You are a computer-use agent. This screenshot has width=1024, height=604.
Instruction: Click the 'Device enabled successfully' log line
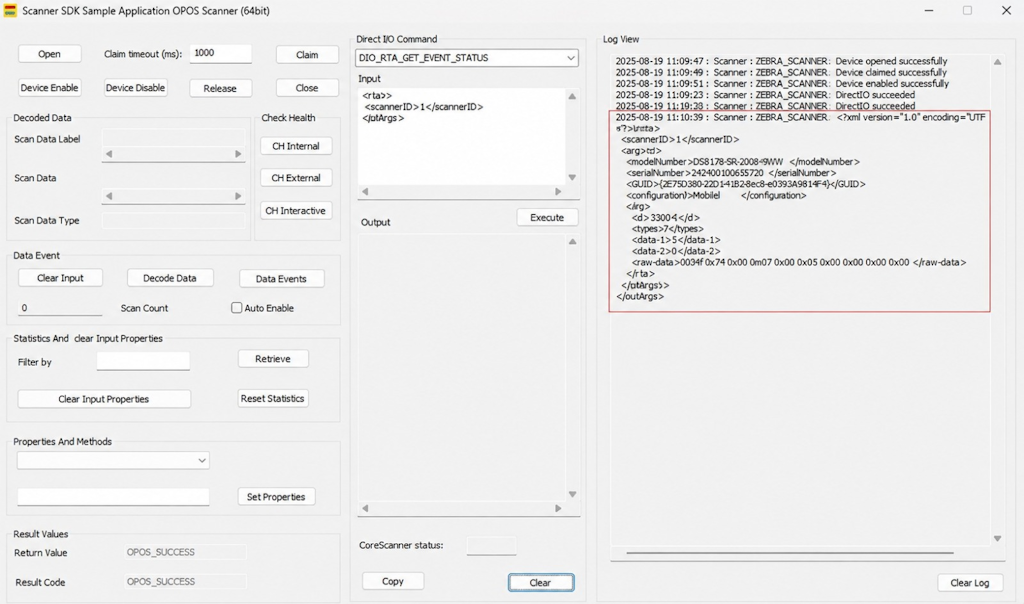coord(782,84)
